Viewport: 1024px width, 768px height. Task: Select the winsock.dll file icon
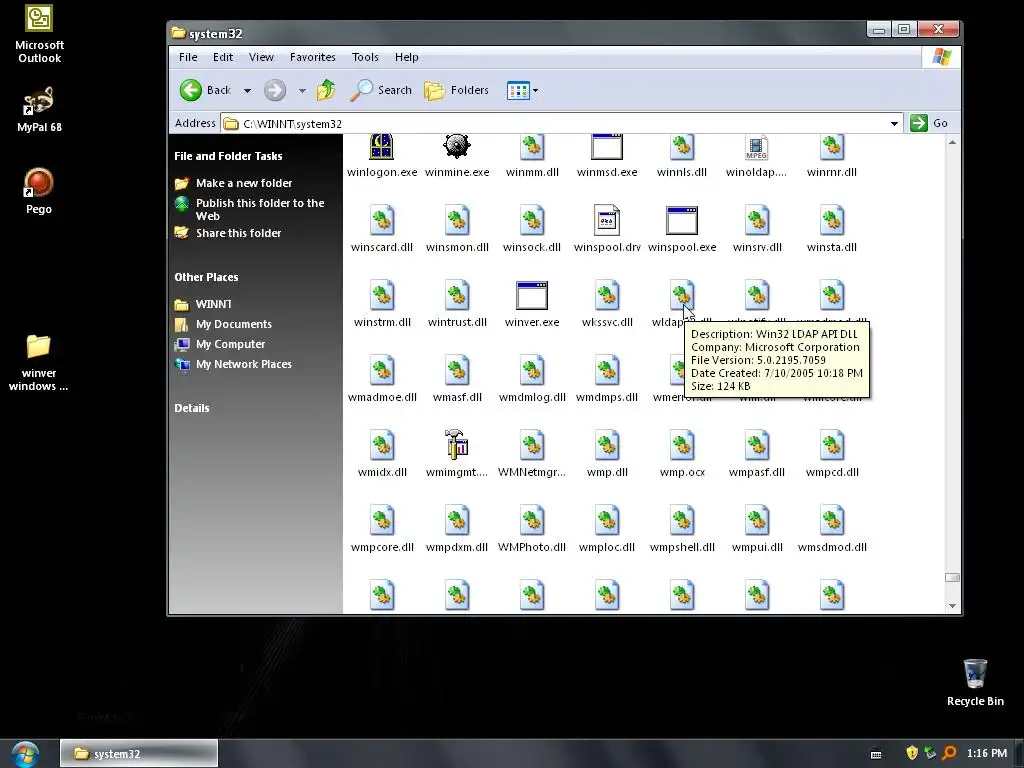[x=532, y=220]
